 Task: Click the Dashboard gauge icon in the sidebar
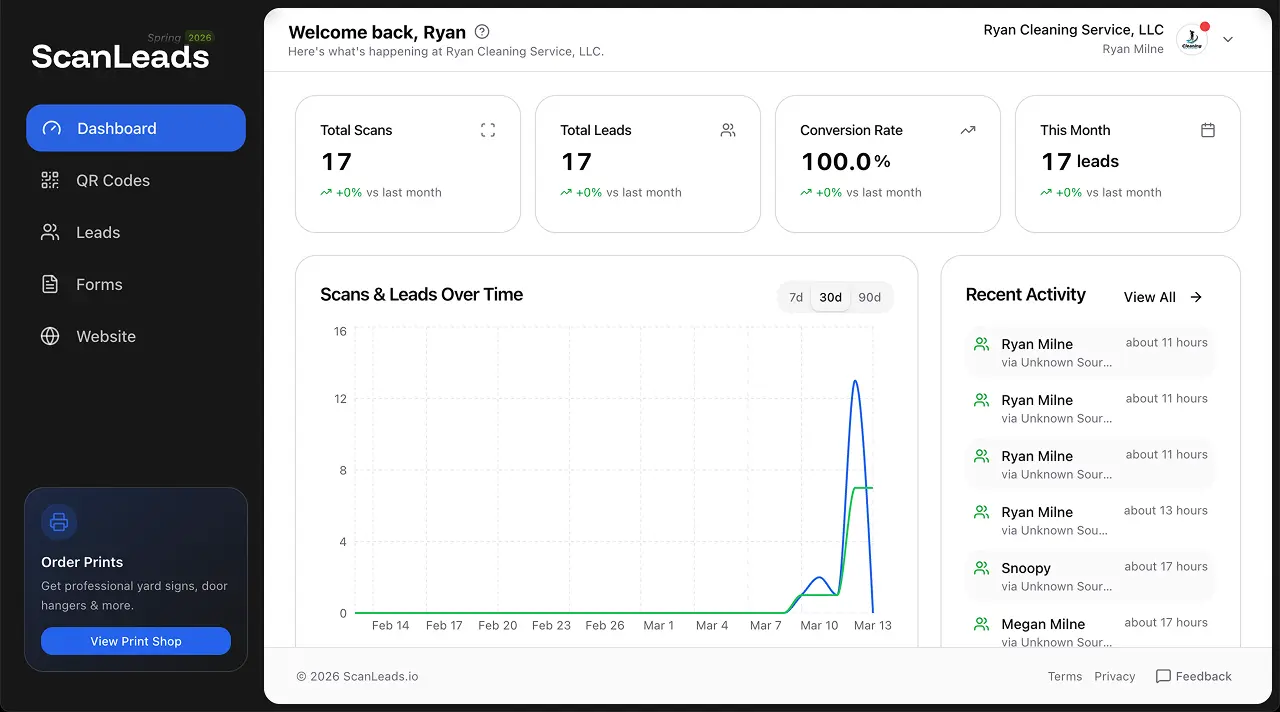coord(51,128)
